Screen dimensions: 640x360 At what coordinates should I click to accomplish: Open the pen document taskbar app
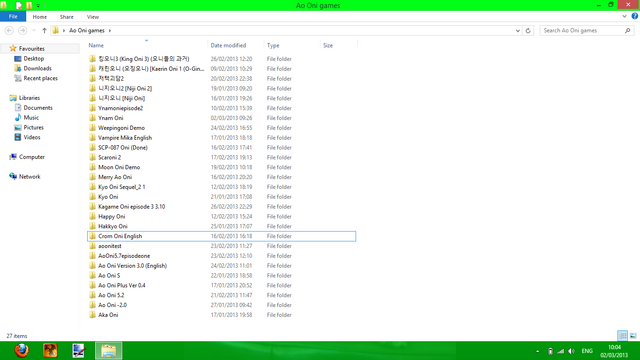(78, 350)
